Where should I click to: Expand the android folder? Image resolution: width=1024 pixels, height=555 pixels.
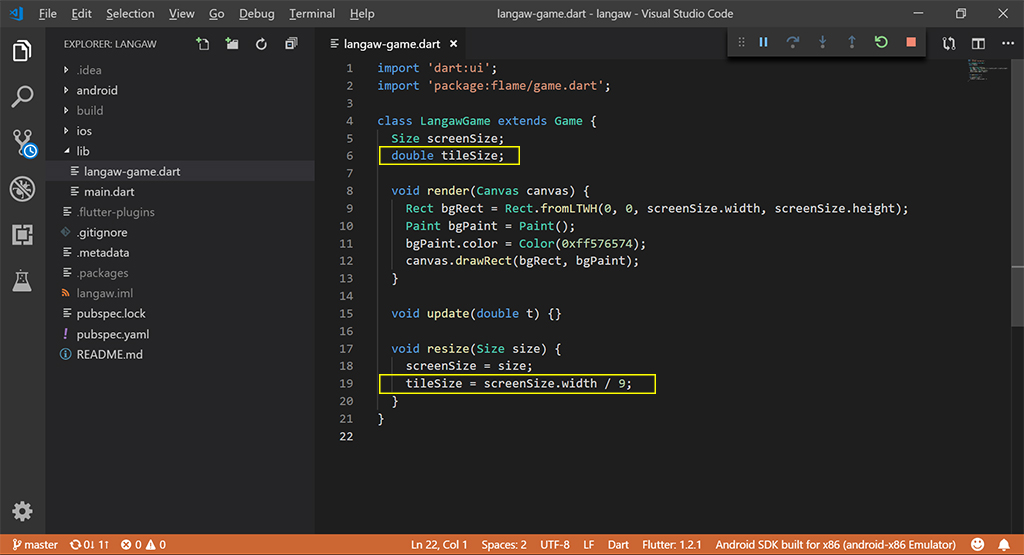coord(97,90)
